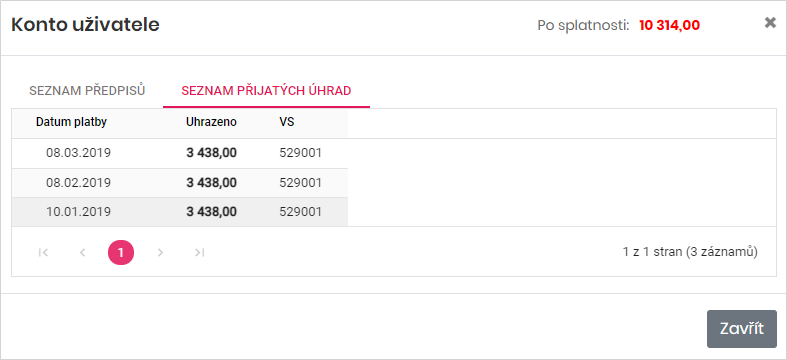Screen dimensions: 787x360
Task: Click the Zavřít button
Action: click(742, 329)
